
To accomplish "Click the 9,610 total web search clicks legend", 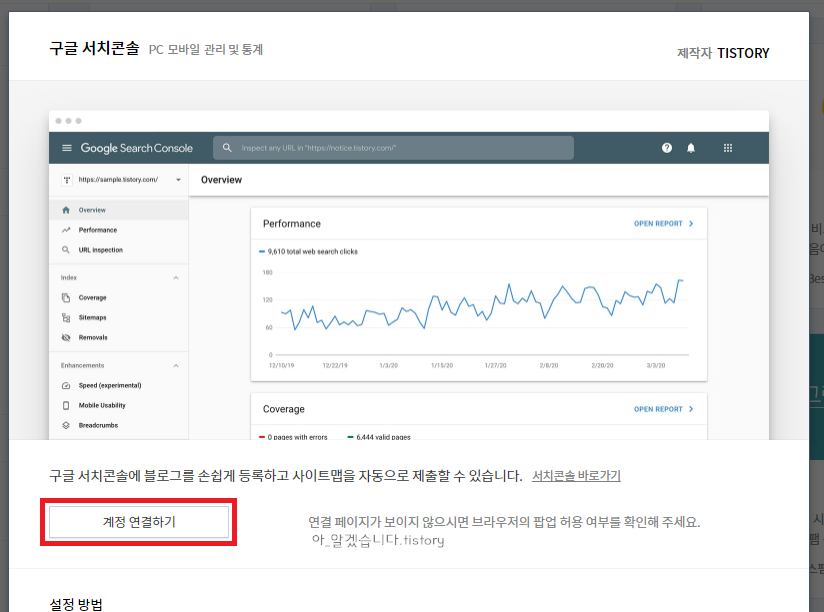I will tap(308, 252).
